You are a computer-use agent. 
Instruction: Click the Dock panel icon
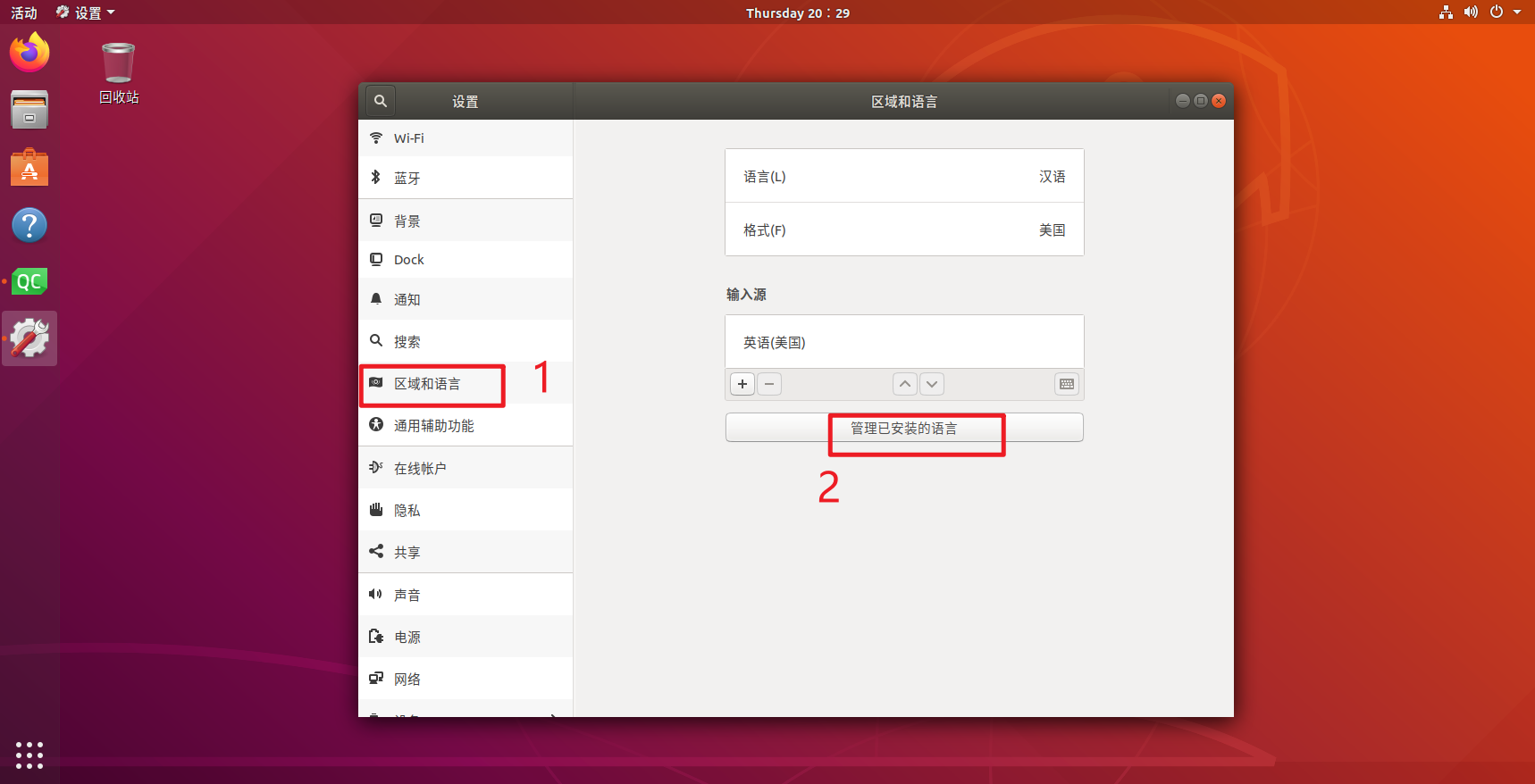pyautogui.click(x=376, y=259)
